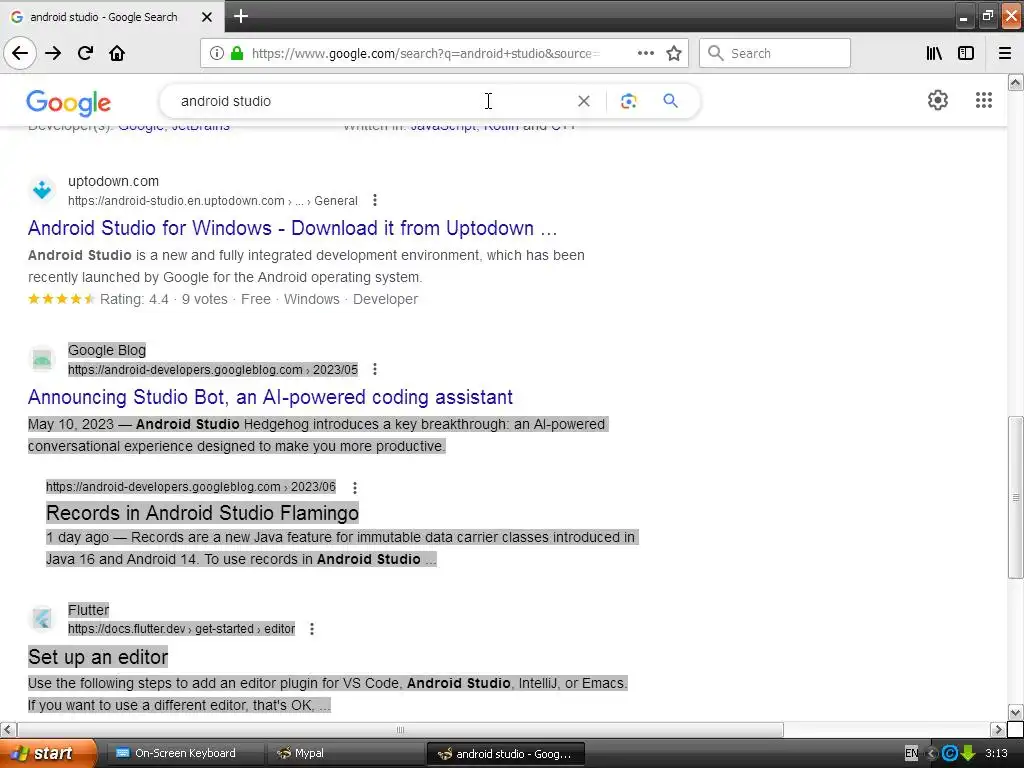The width and height of the screenshot is (1024, 768).
Task: Toggle the browser sidebar
Action: 966,54
